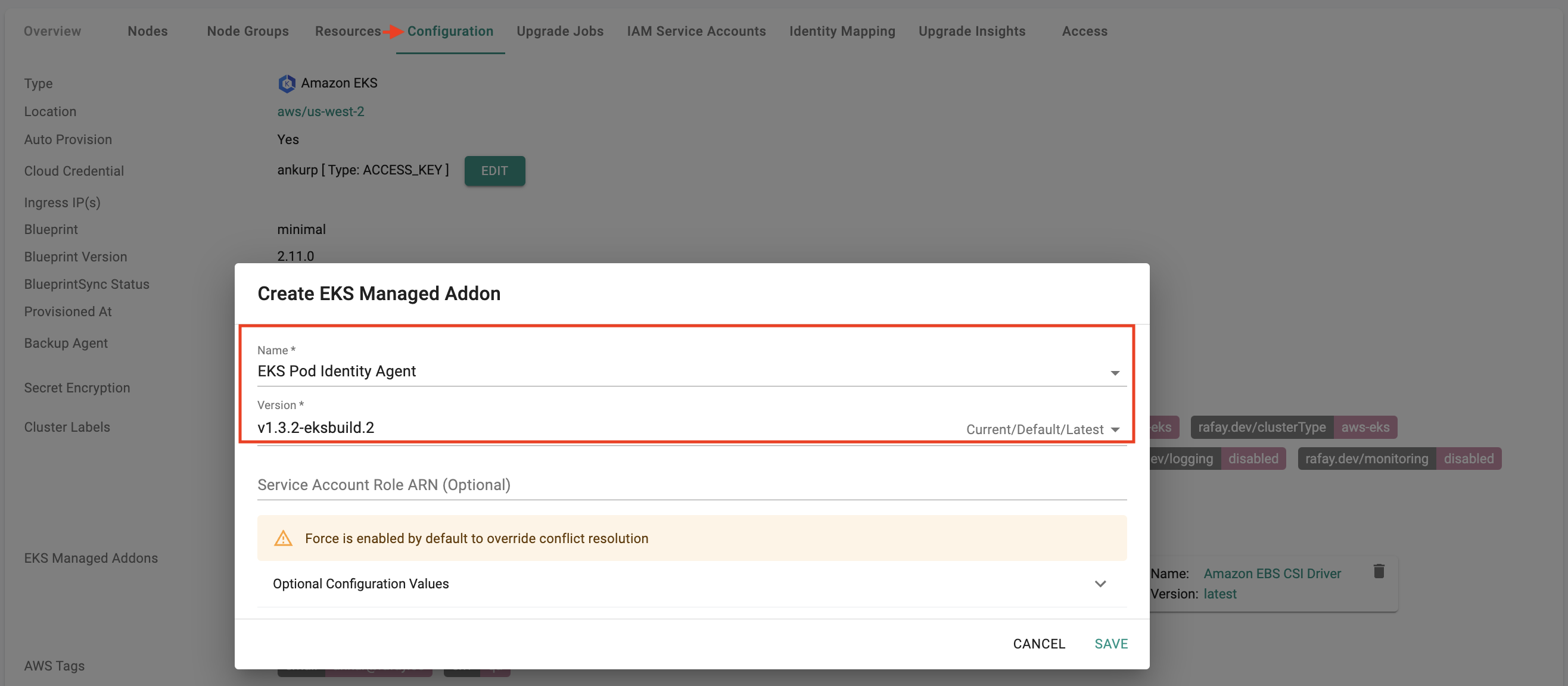
Task: Open the Amazon EBS CSI Driver link
Action: point(1272,573)
